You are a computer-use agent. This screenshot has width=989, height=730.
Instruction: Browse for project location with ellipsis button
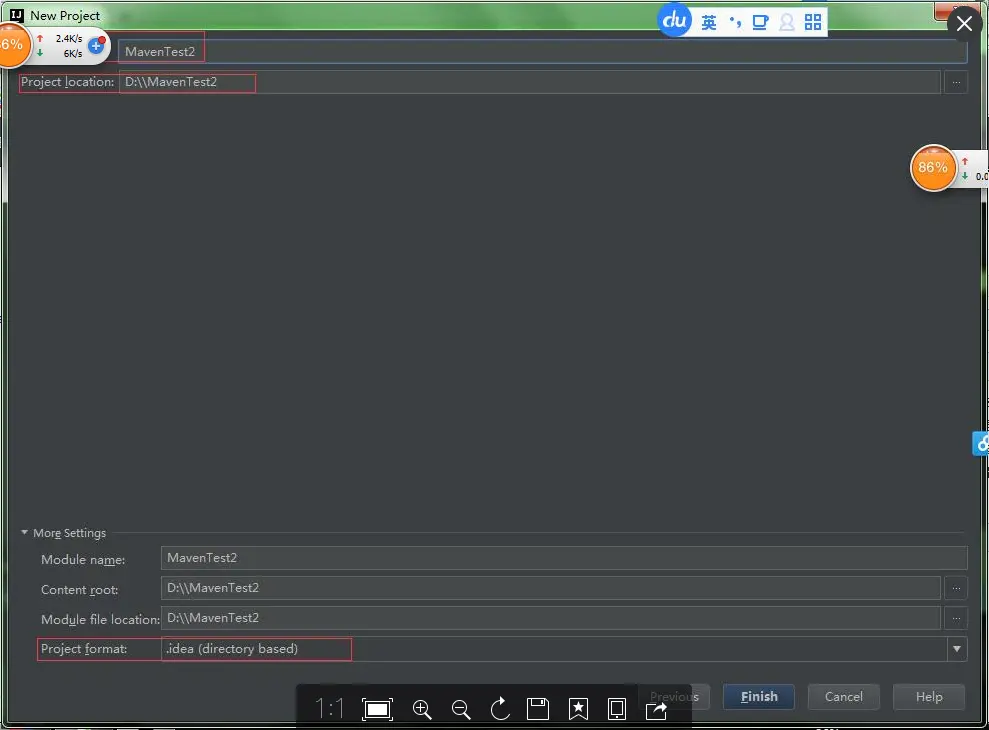[956, 82]
